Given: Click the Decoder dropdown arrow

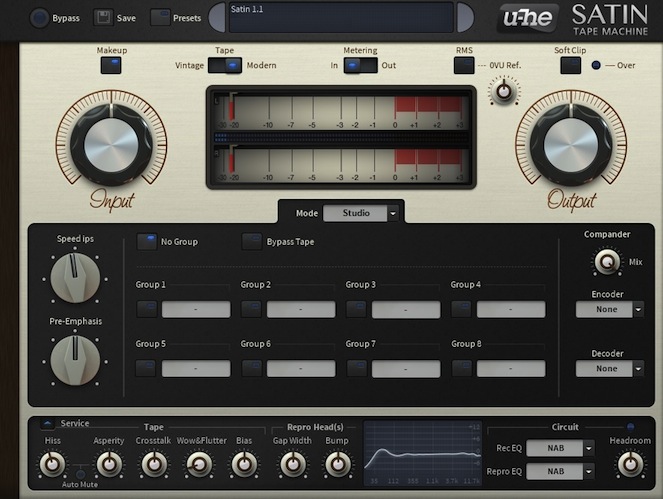Looking at the screenshot, I should click(638, 369).
